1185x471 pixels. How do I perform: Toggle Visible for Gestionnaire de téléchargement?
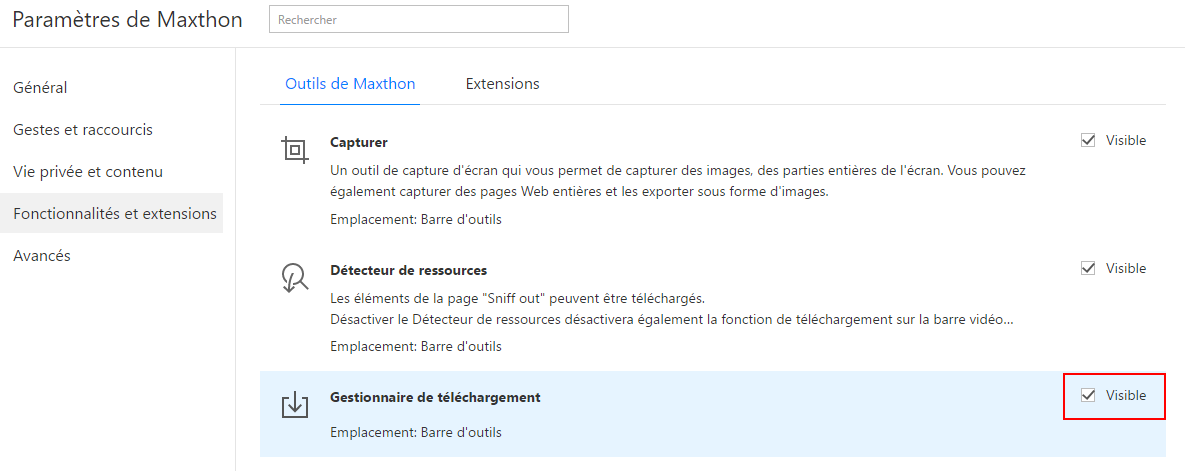coord(1088,395)
